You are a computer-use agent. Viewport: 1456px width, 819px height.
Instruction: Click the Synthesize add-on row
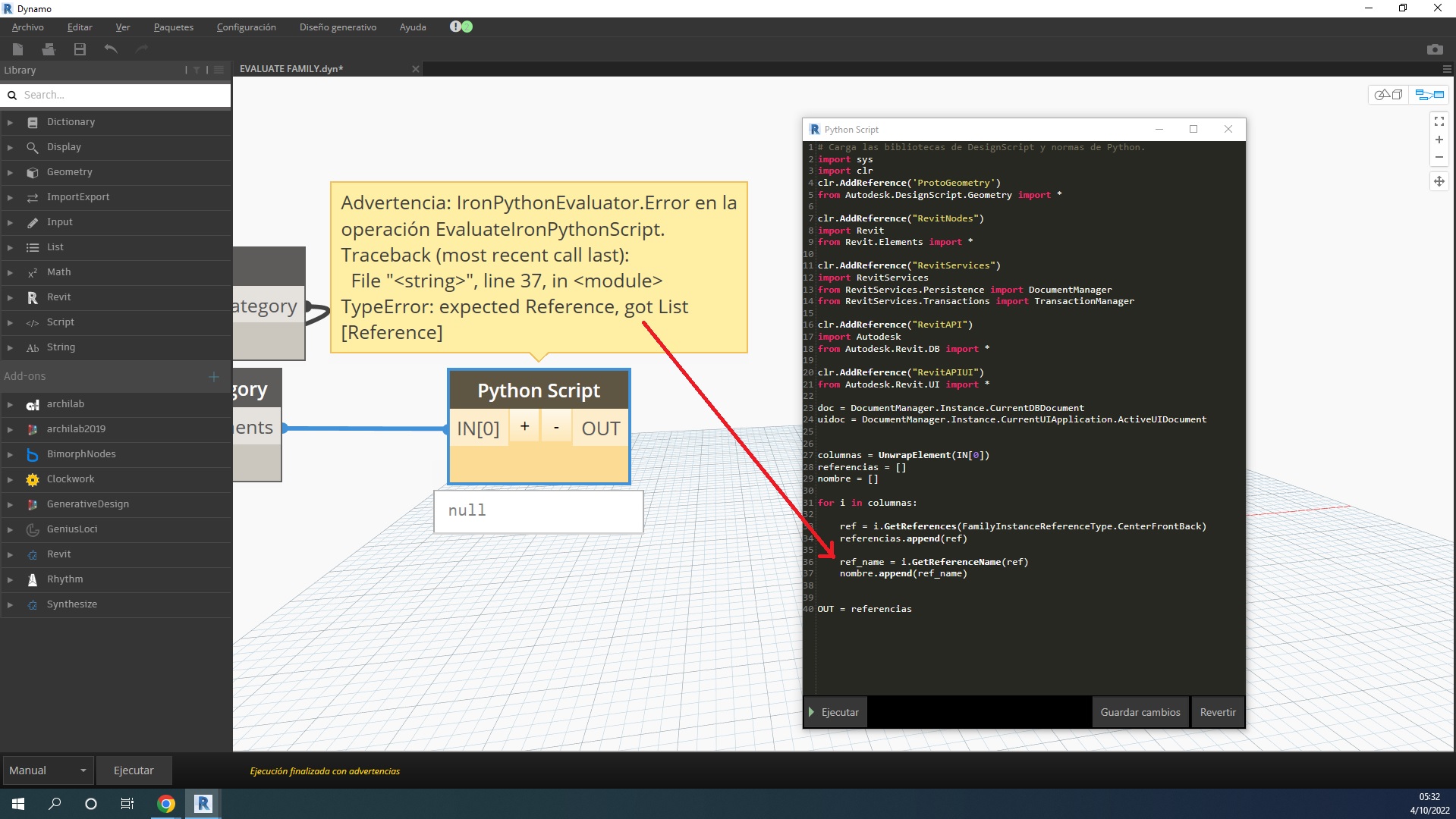click(116, 604)
